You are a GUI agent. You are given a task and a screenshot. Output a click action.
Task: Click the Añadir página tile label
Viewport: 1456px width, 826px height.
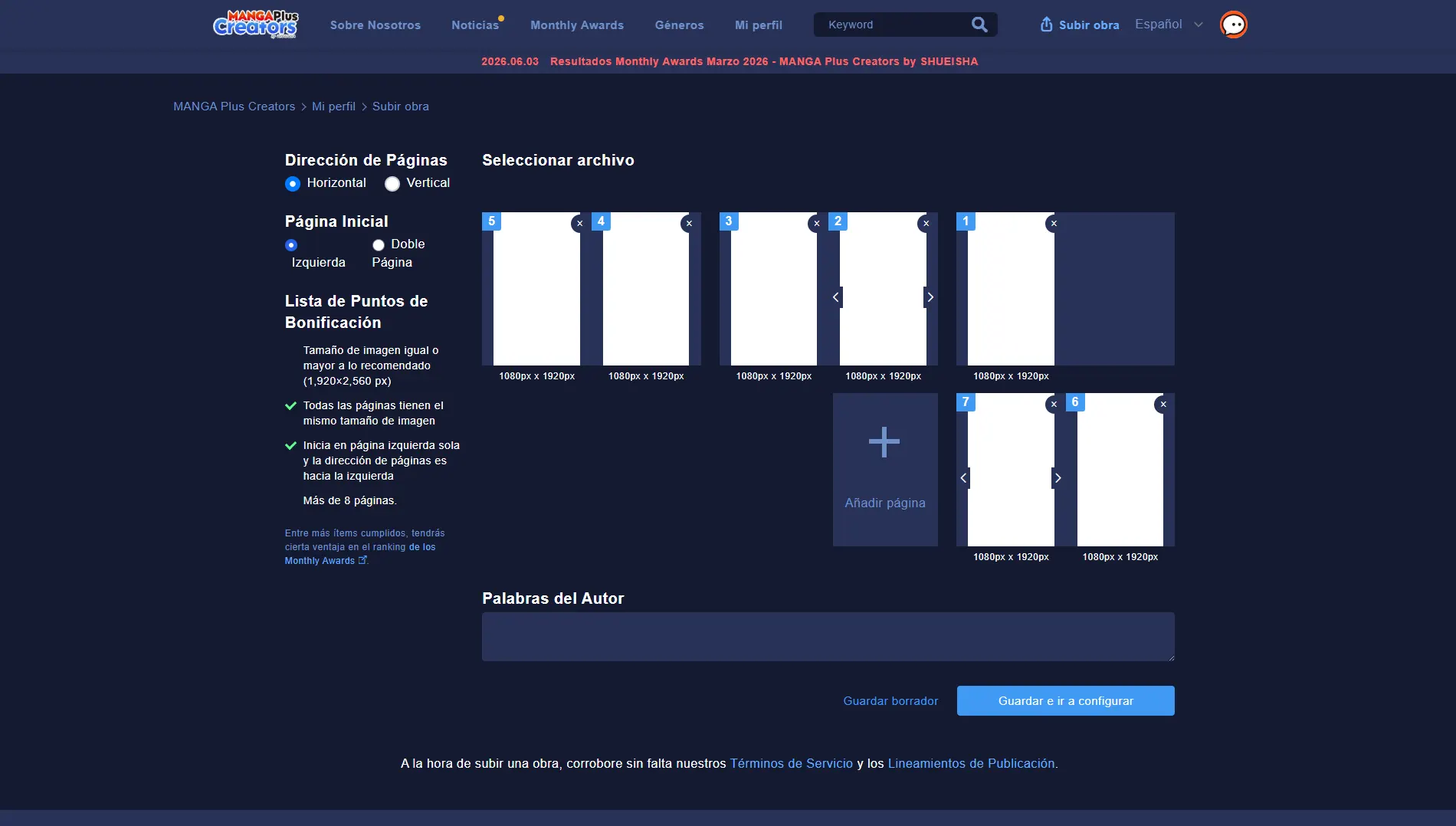885,503
